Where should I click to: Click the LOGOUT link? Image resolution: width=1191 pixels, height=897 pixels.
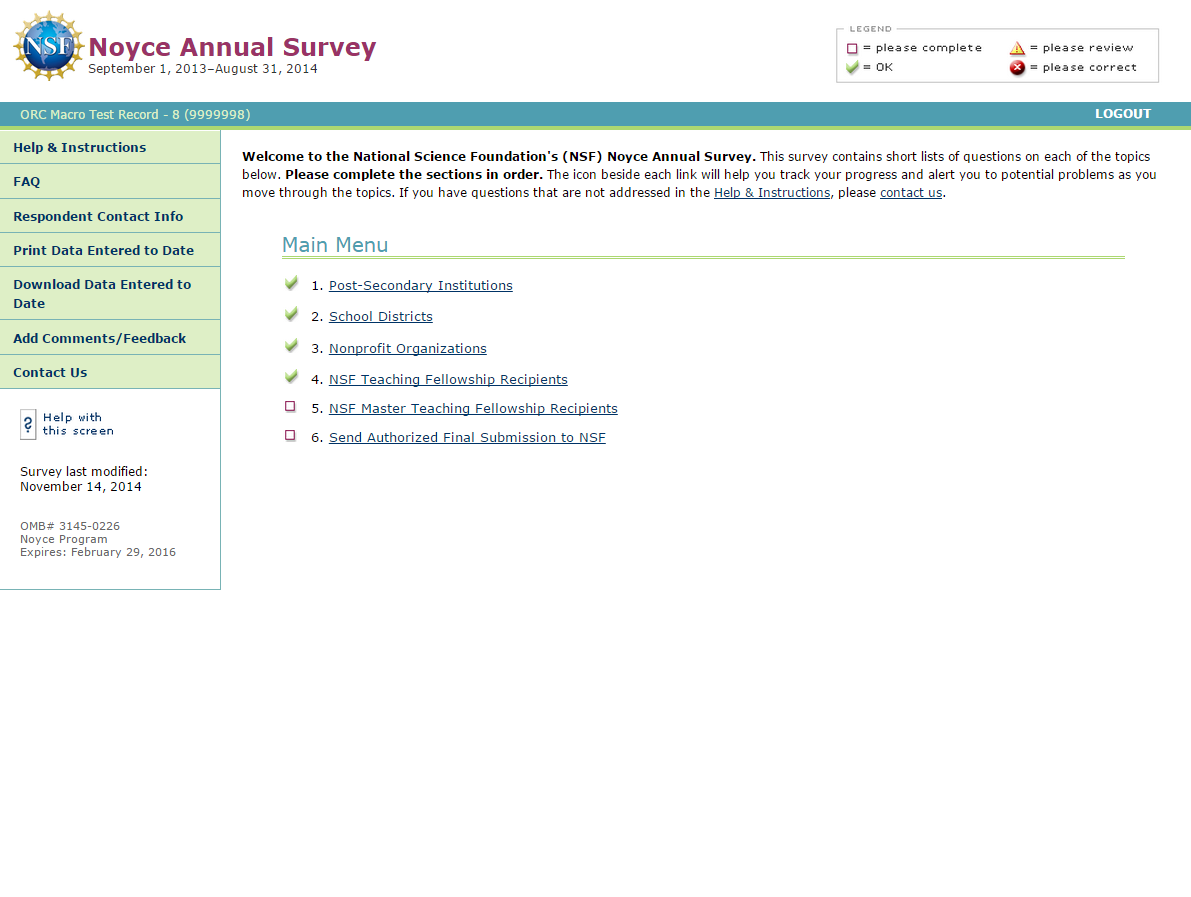1123,114
